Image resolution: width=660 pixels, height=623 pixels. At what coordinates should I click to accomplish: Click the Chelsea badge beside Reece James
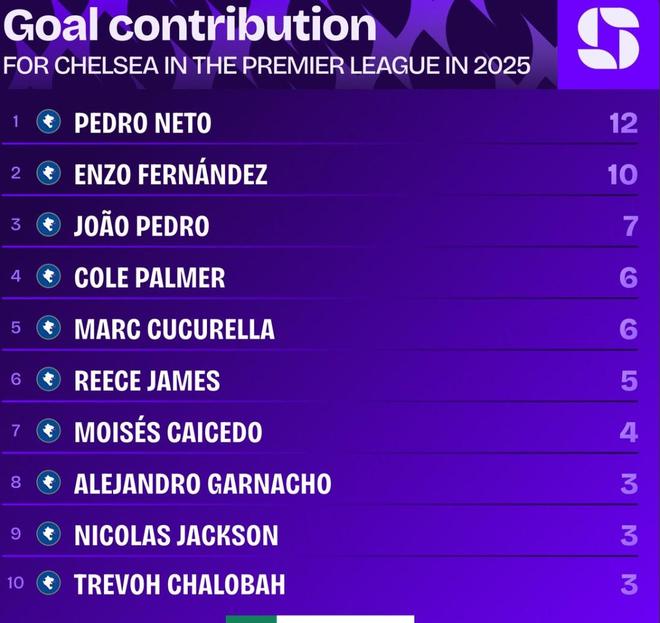pos(48,379)
